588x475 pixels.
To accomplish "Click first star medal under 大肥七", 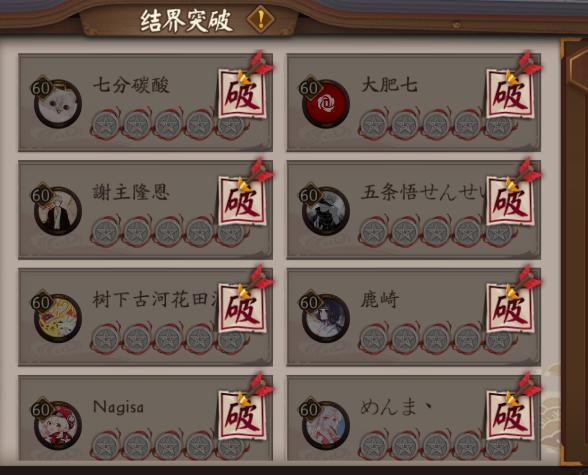I will click(x=374, y=124).
